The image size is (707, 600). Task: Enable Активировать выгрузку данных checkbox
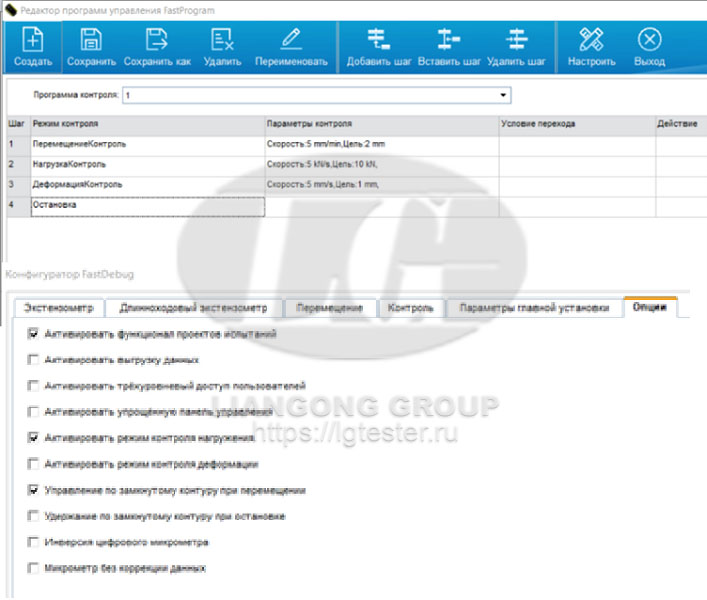(35, 359)
